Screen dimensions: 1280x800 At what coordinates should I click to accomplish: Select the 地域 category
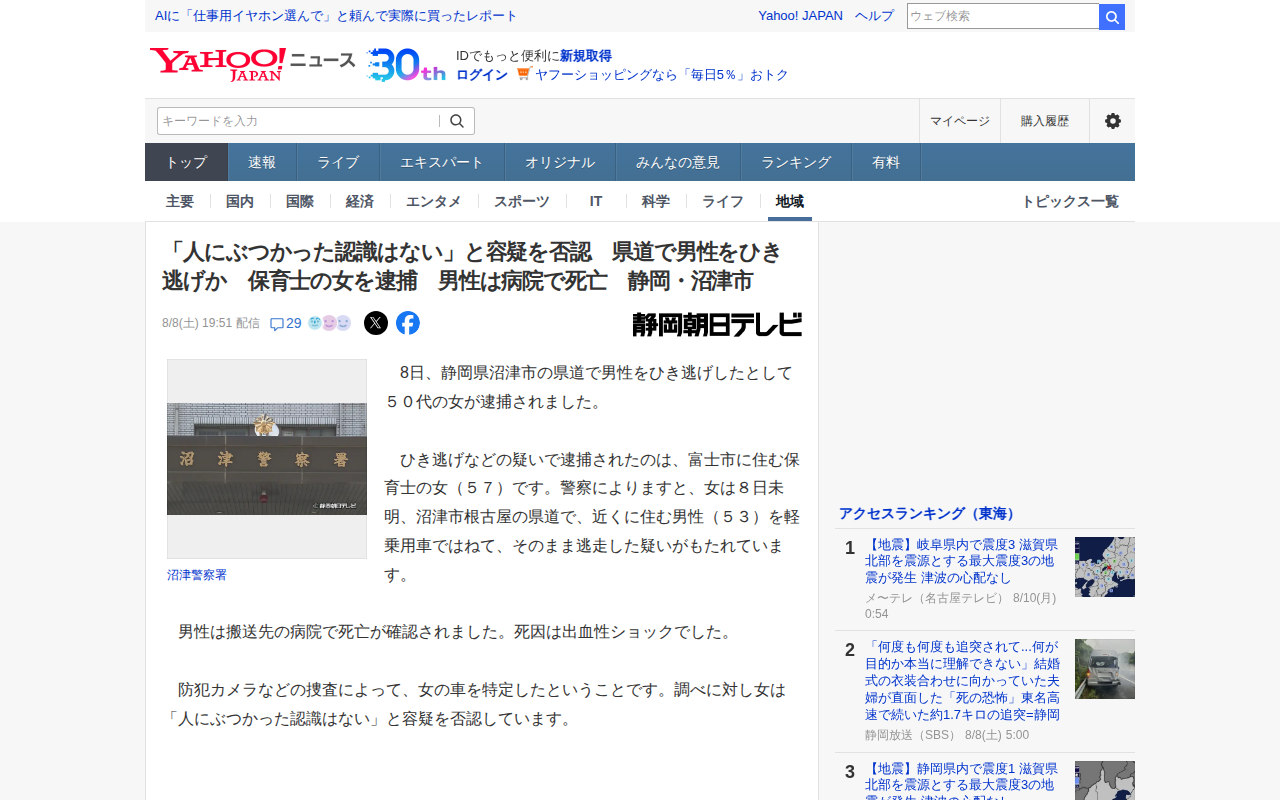(x=790, y=201)
